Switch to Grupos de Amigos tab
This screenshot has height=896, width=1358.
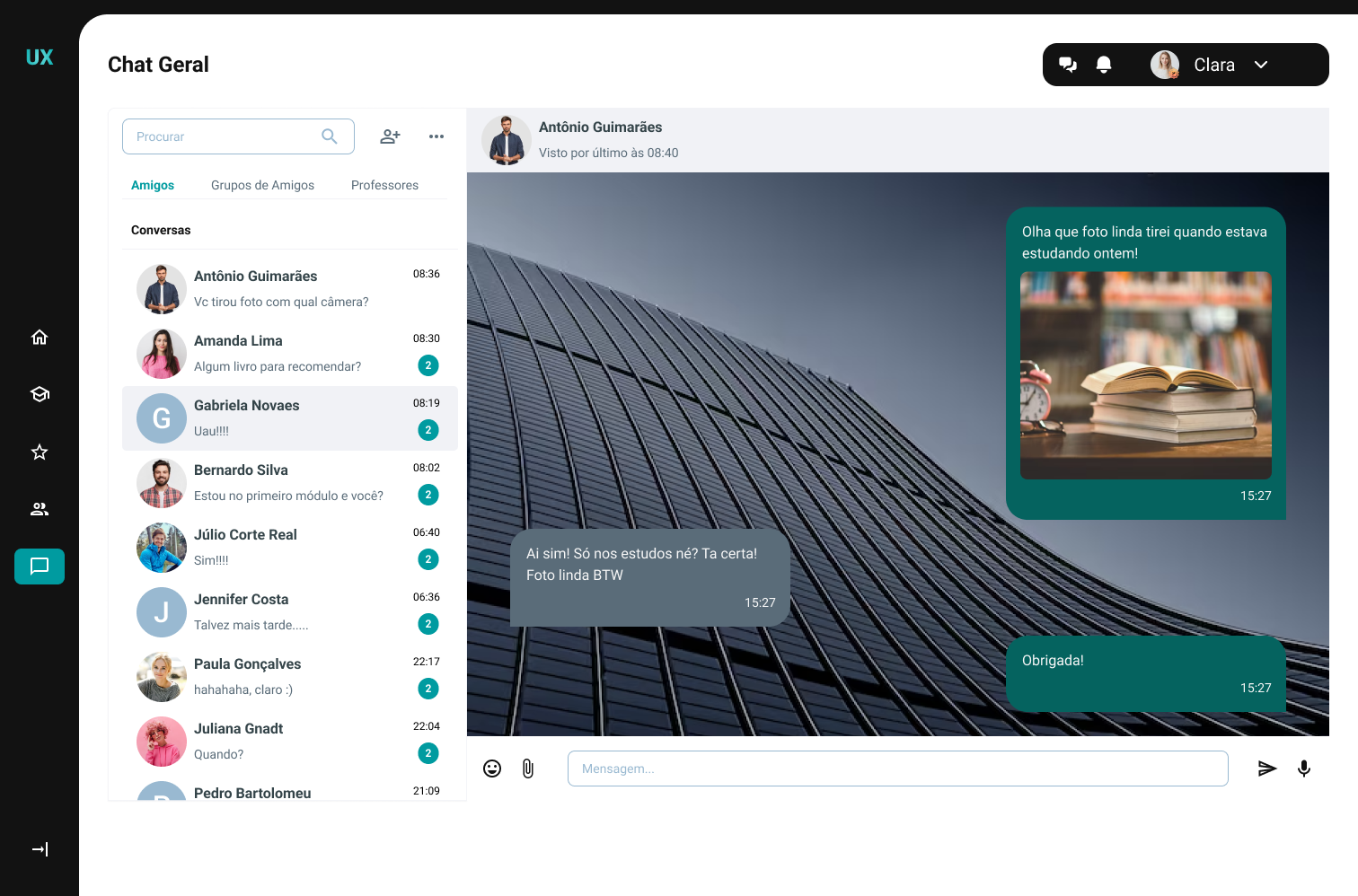262,185
